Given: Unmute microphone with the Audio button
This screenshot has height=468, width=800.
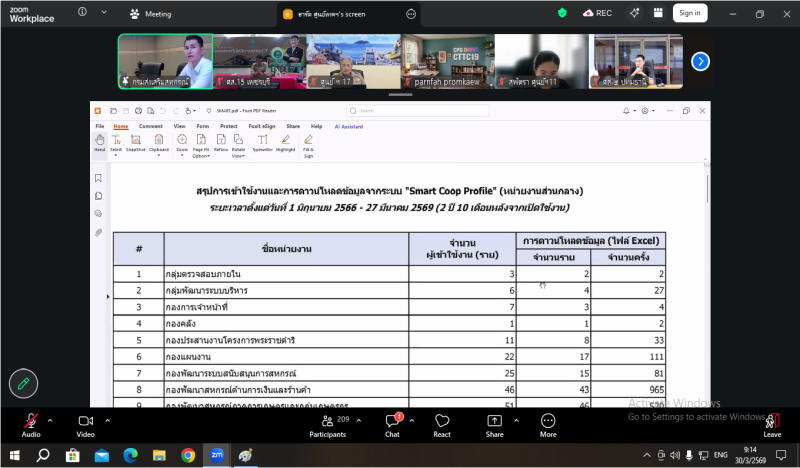Looking at the screenshot, I should coord(31,421).
